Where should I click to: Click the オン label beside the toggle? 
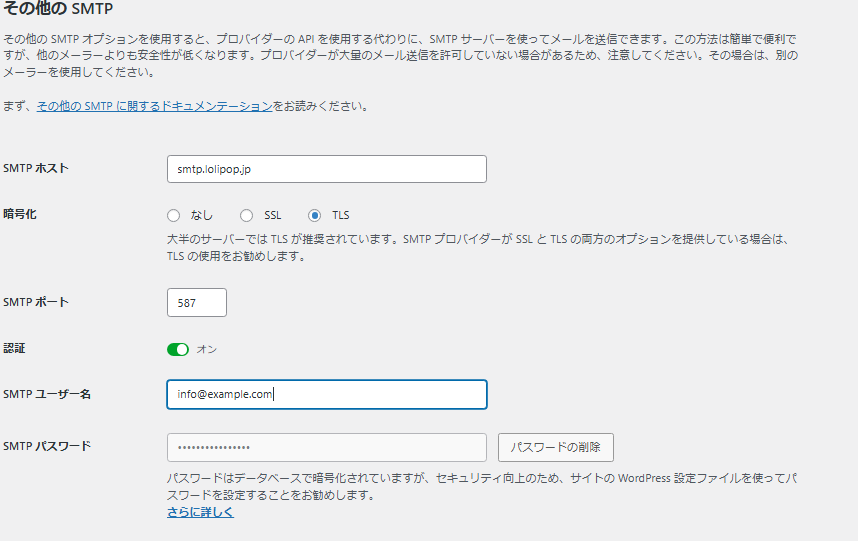pos(206,349)
